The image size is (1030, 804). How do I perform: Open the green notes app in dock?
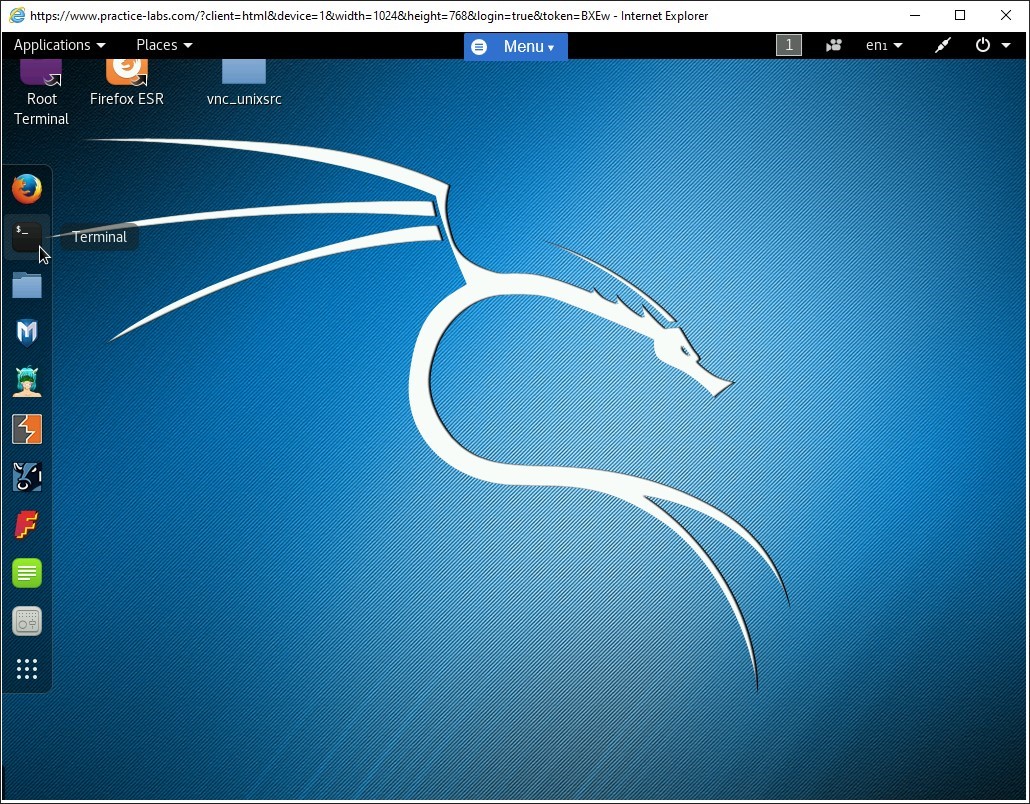click(27, 573)
